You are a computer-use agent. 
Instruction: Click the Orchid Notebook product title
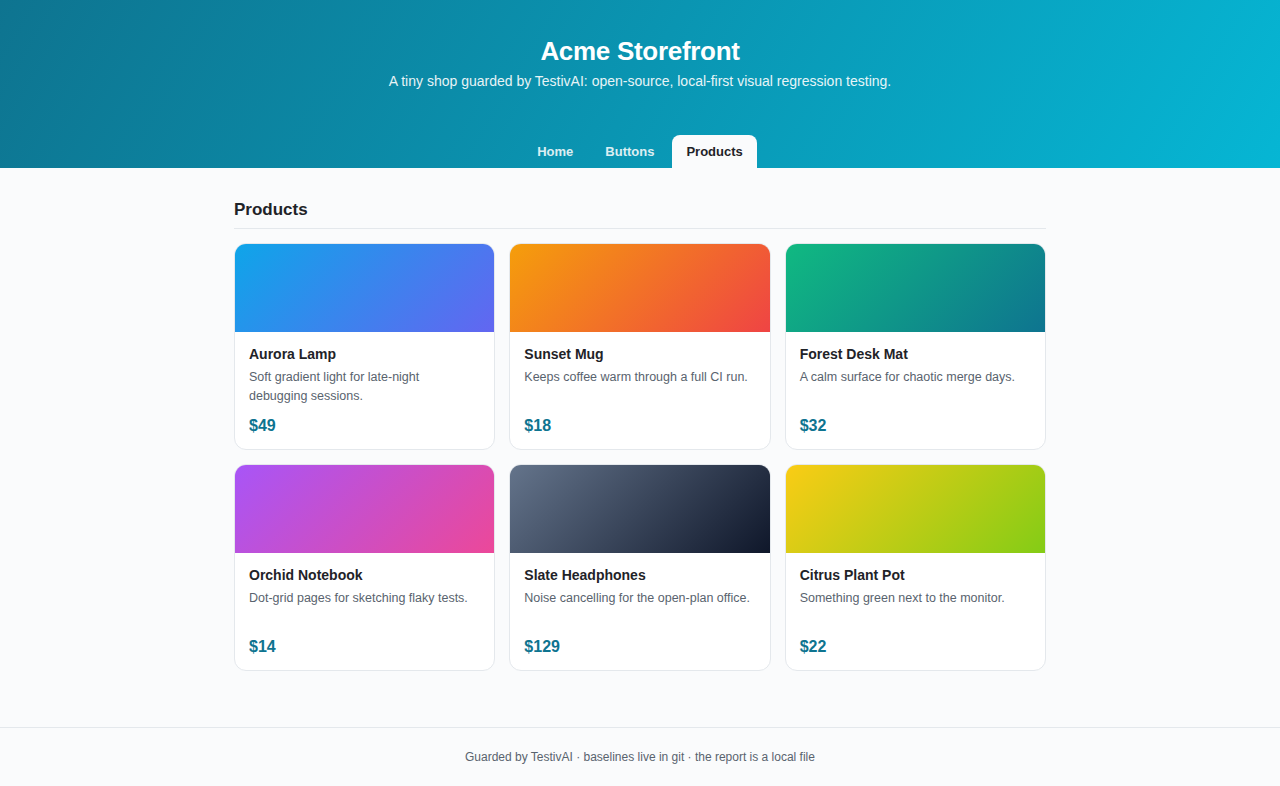pyautogui.click(x=306, y=575)
